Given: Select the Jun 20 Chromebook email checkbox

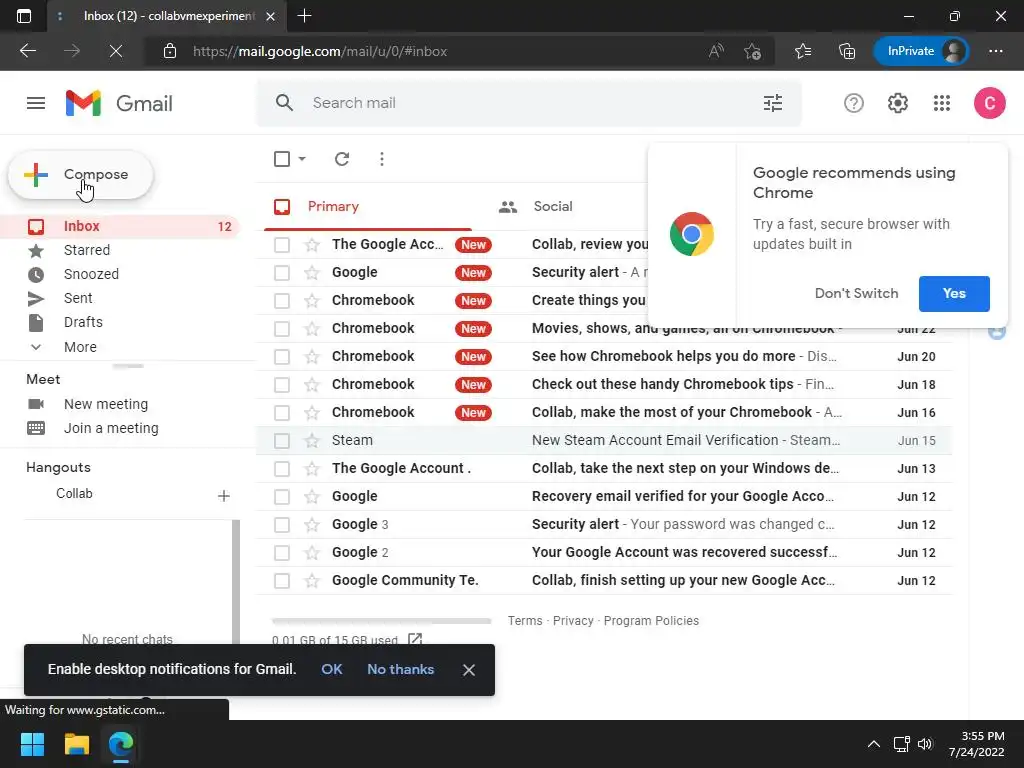Looking at the screenshot, I should pyautogui.click(x=282, y=357).
